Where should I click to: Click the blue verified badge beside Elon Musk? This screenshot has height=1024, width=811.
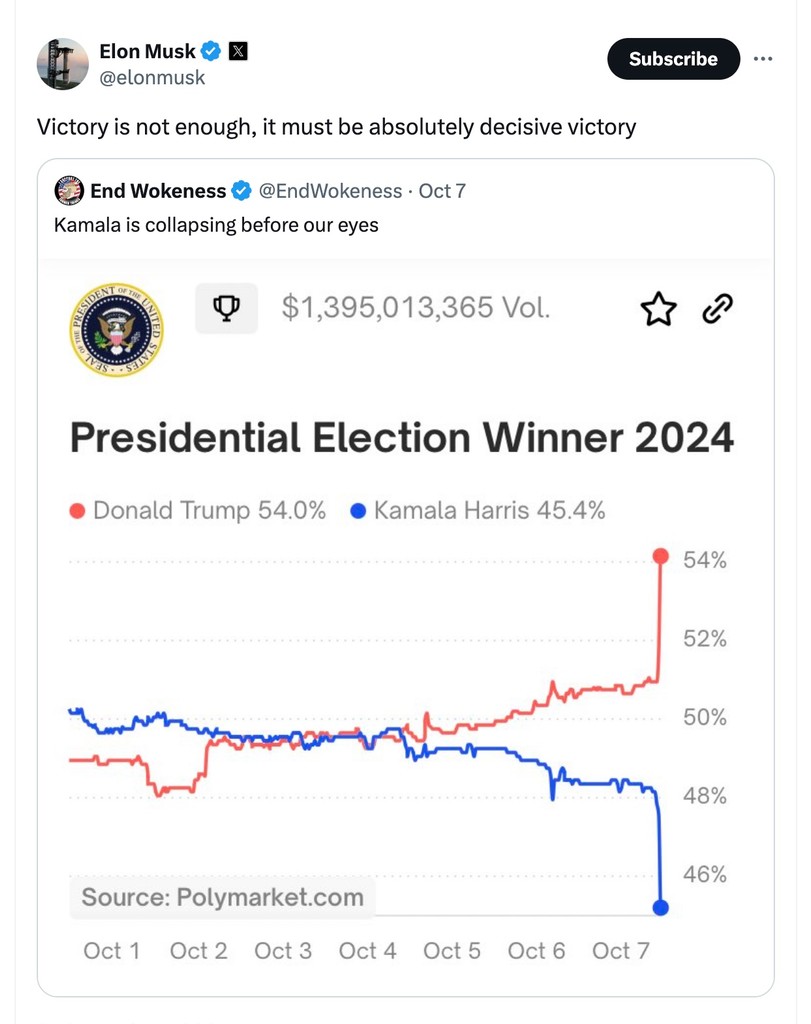(x=210, y=51)
